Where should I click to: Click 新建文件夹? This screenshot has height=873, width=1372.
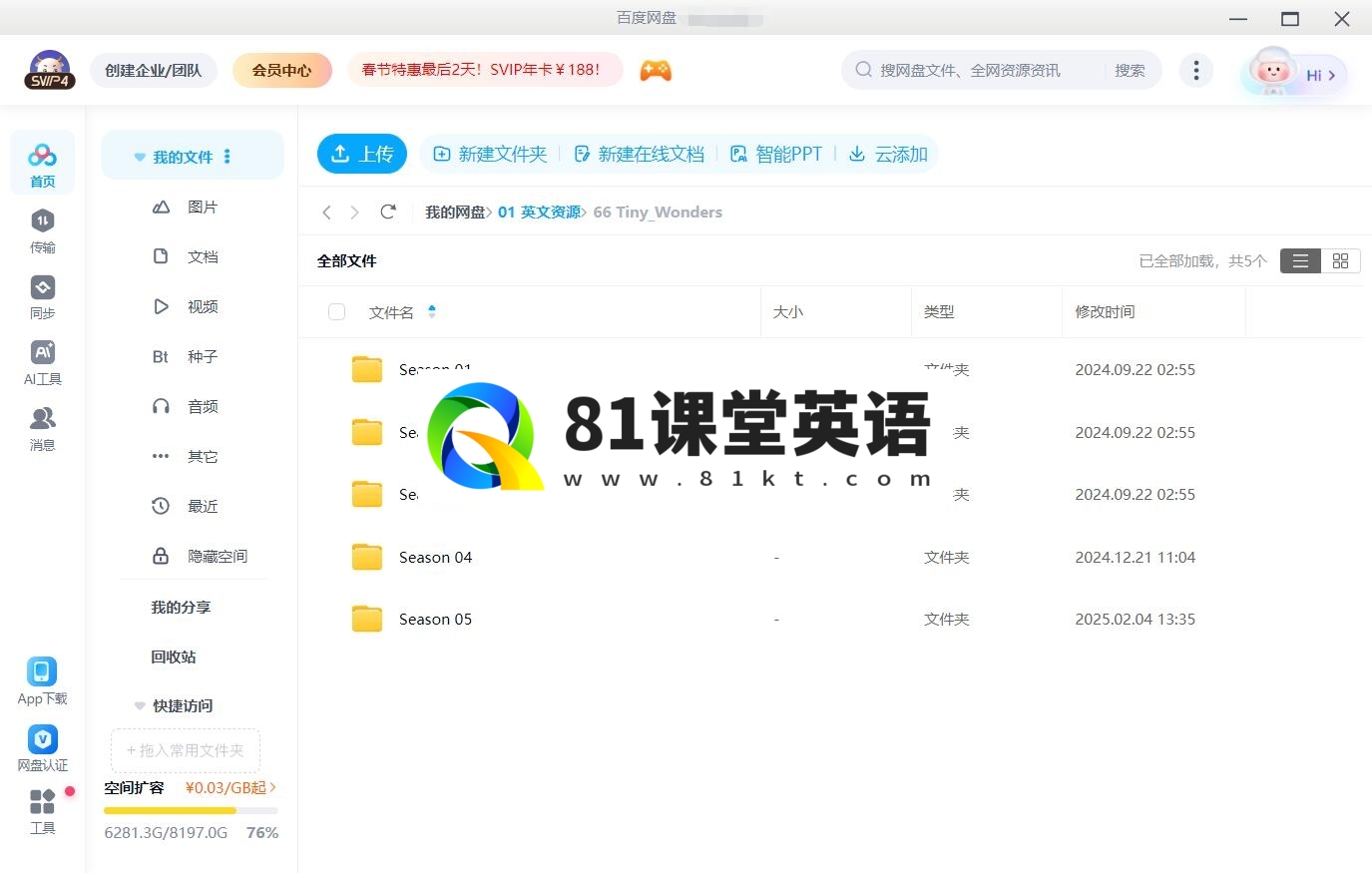(x=490, y=154)
